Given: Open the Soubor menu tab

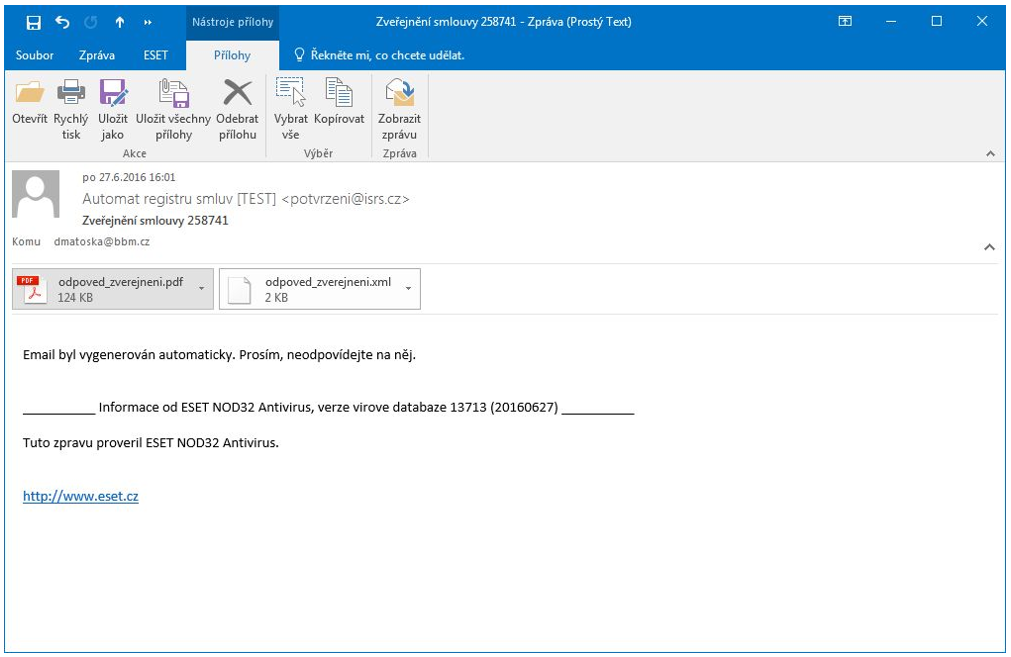Looking at the screenshot, I should pyautogui.click(x=35, y=55).
